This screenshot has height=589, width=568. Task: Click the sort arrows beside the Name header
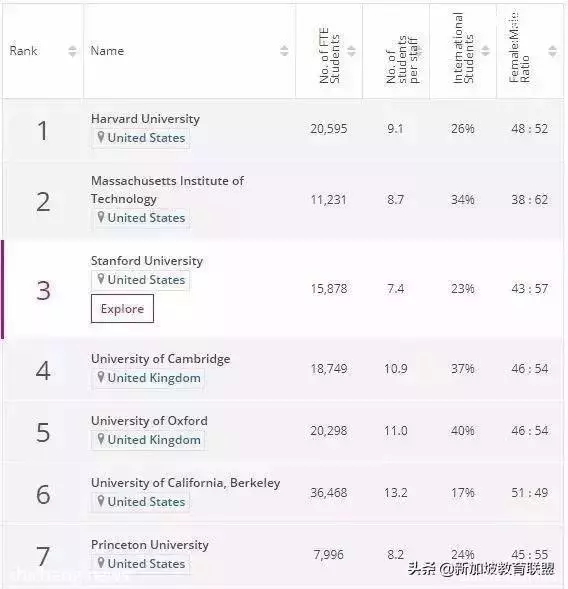(x=284, y=51)
